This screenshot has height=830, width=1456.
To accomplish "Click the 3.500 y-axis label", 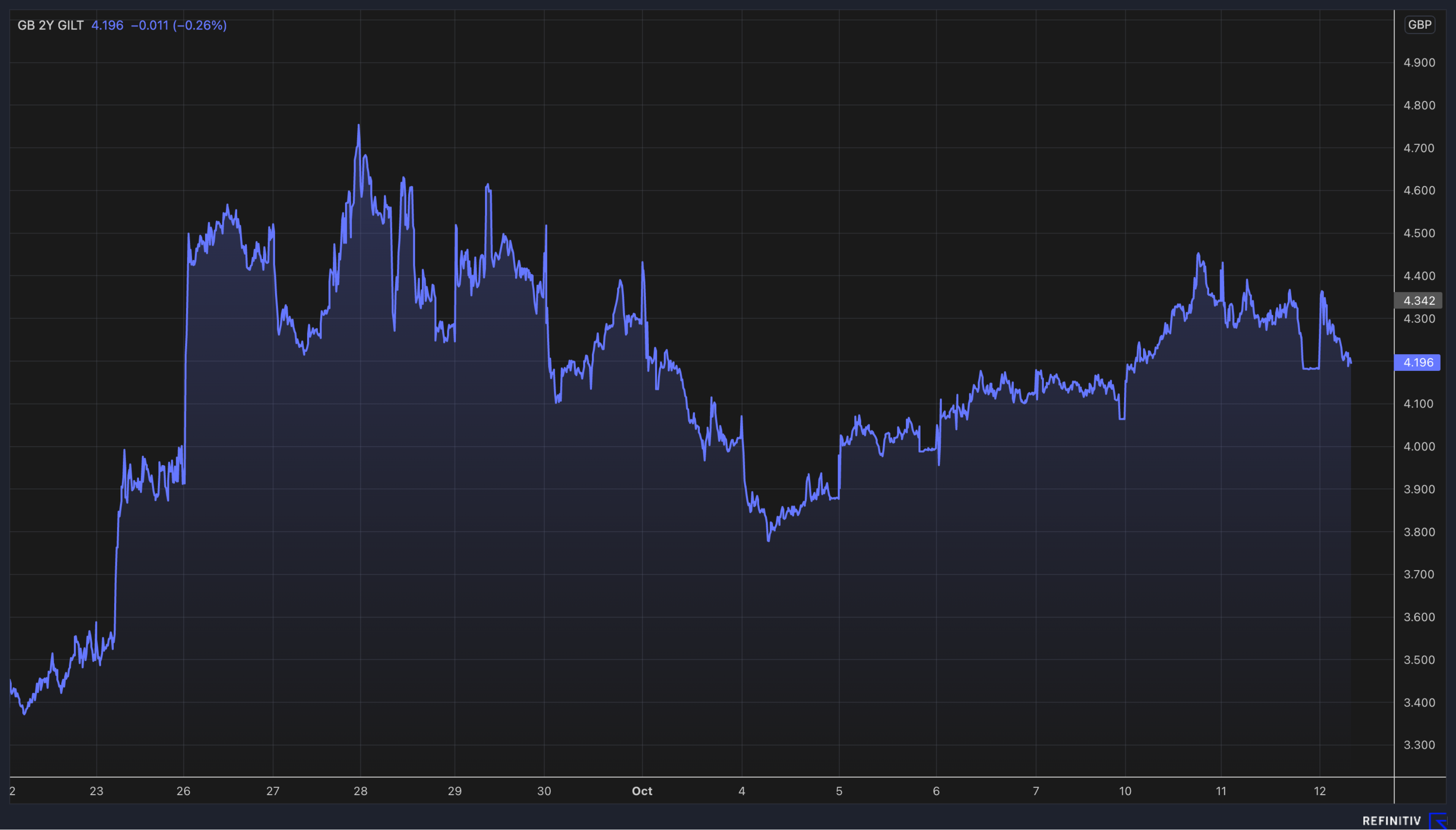I will [x=1419, y=659].
